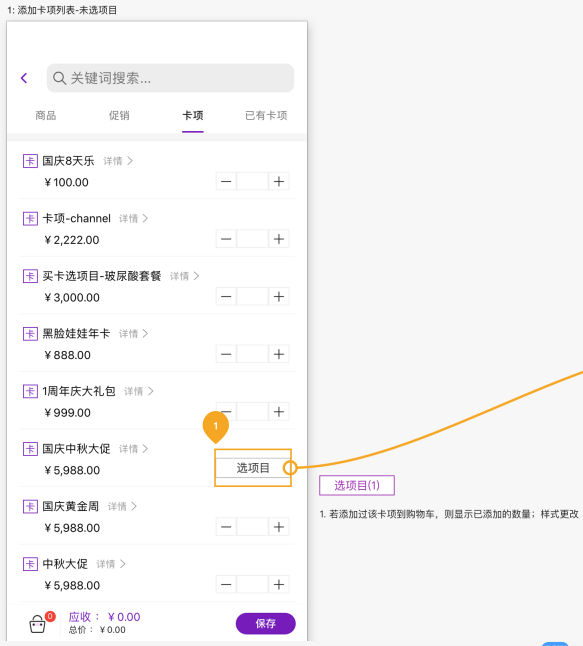Open the shopping cart basket icon
Screen dimensions: 583x646
tap(37, 624)
